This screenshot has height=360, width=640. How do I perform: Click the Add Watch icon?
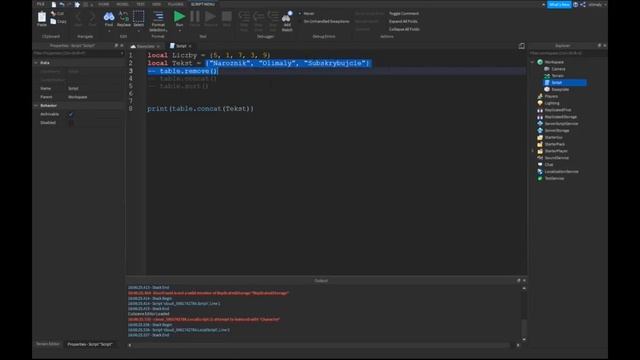click(287, 17)
